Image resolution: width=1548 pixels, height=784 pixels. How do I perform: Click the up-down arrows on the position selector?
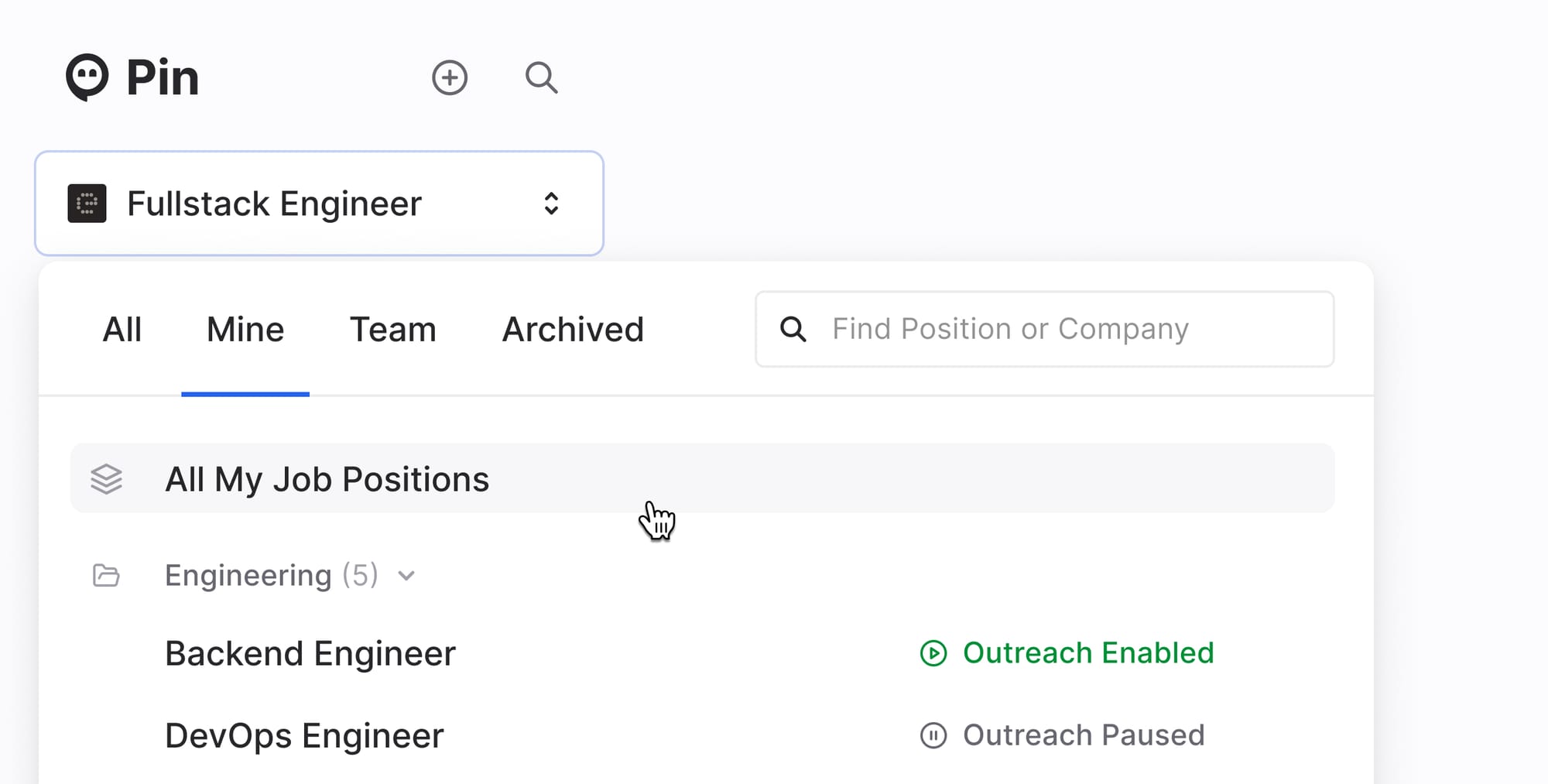(551, 204)
